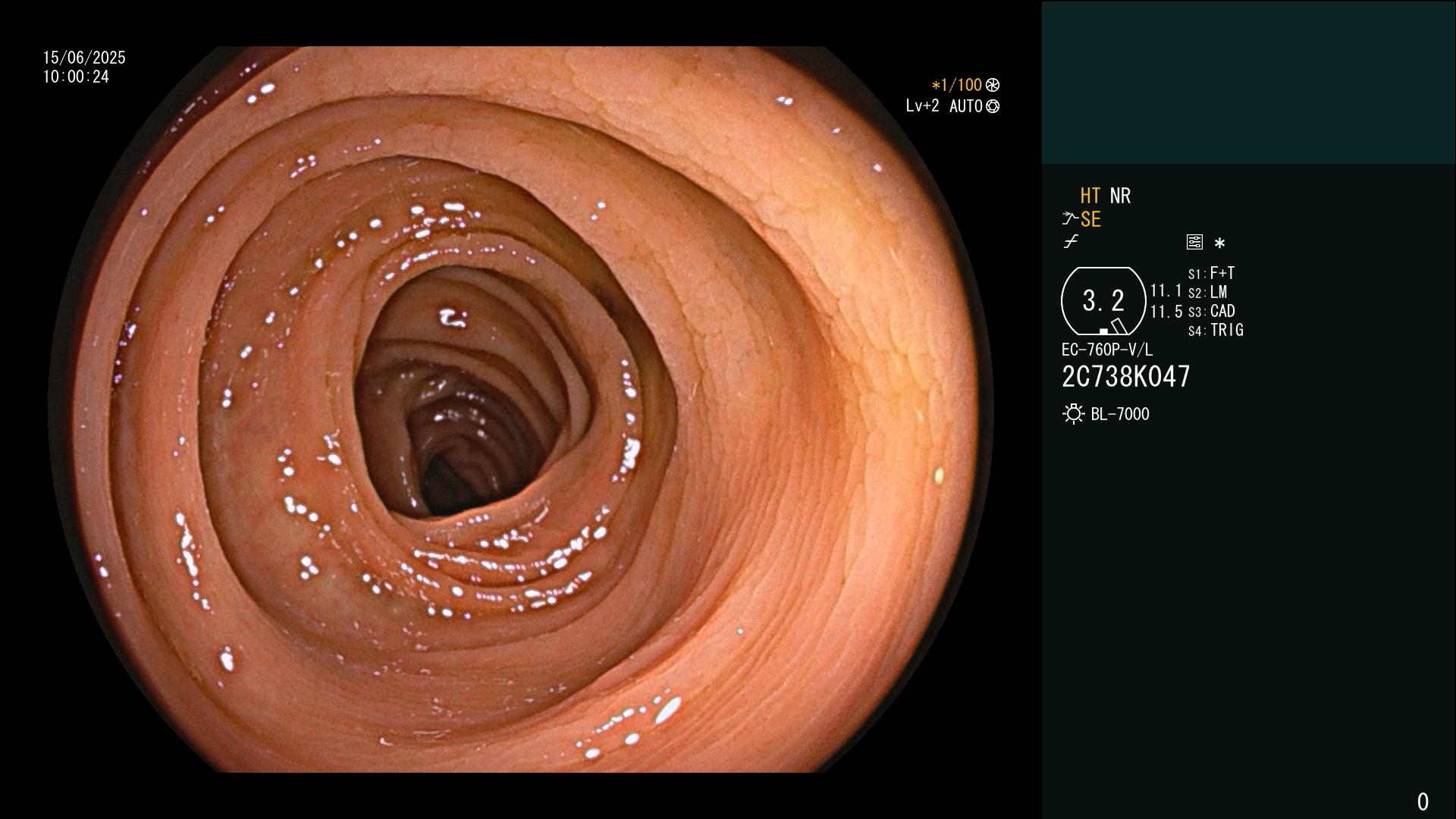Screen dimensions: 1456x819
Task: Click the serial number 2C738K047
Action: [1126, 376]
